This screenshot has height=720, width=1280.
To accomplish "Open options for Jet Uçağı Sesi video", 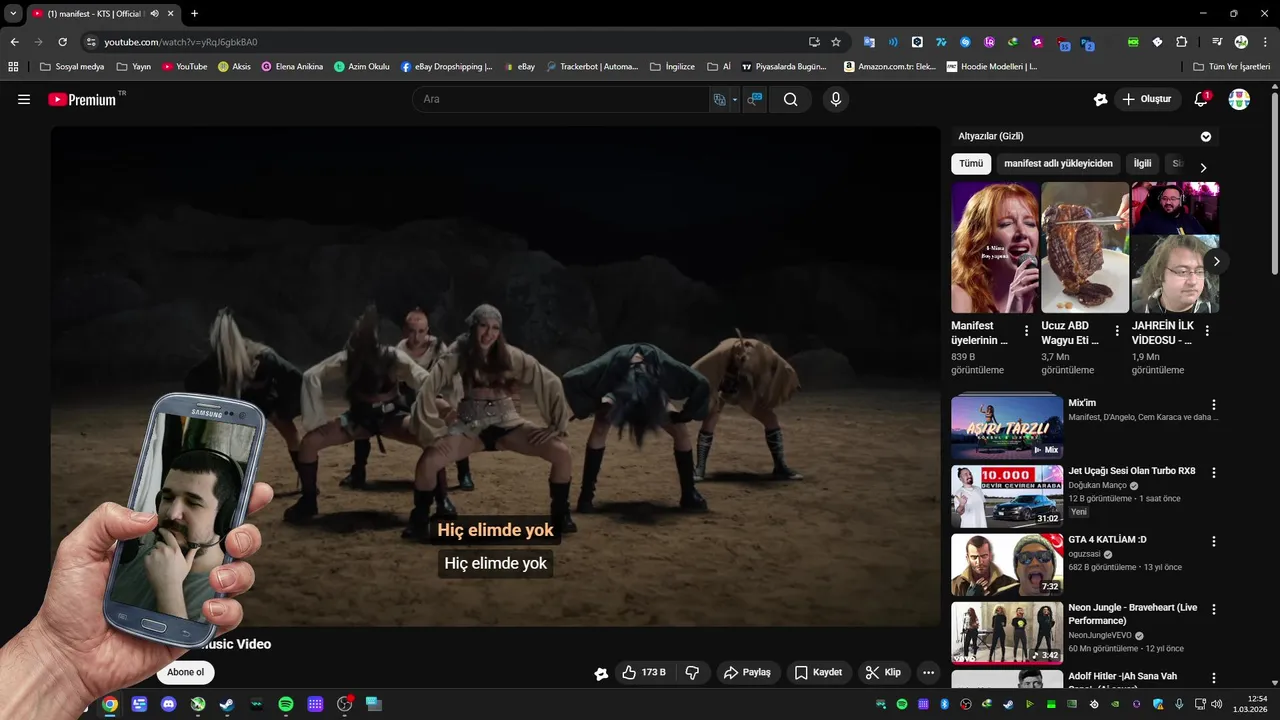I will pyautogui.click(x=1214, y=473).
